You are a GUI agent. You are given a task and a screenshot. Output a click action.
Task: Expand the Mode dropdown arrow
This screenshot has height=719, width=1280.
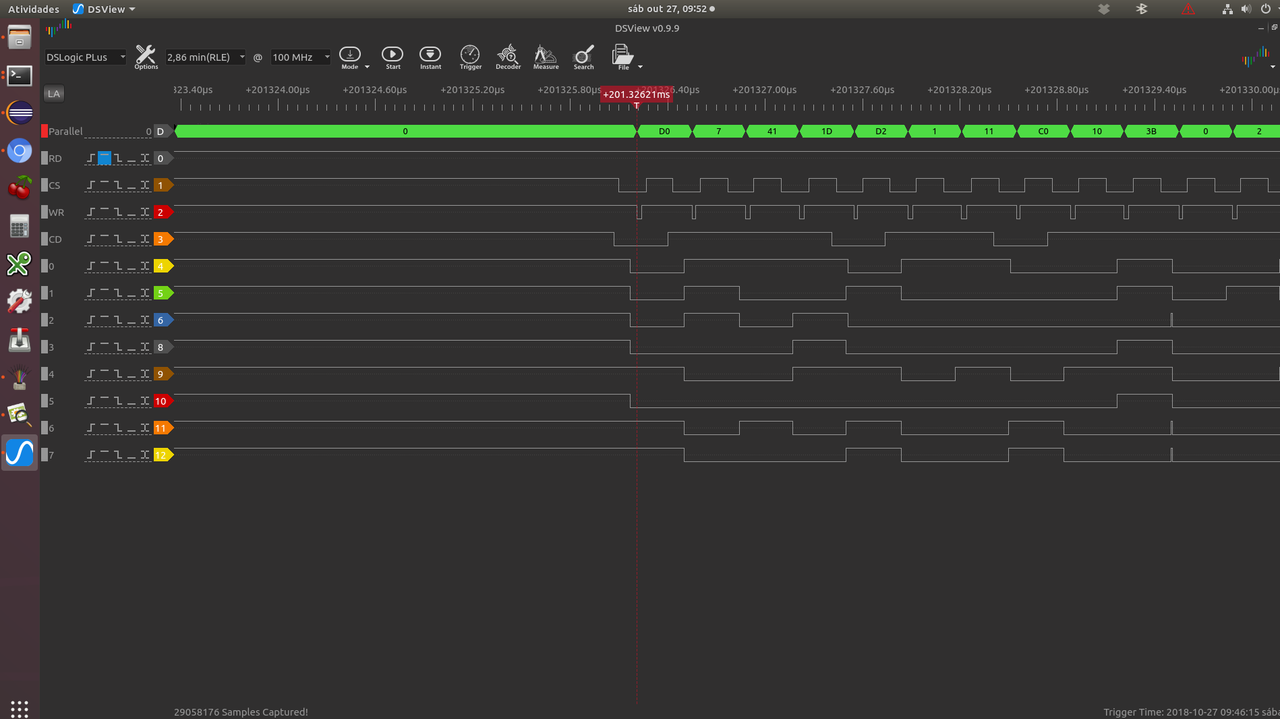(367, 67)
